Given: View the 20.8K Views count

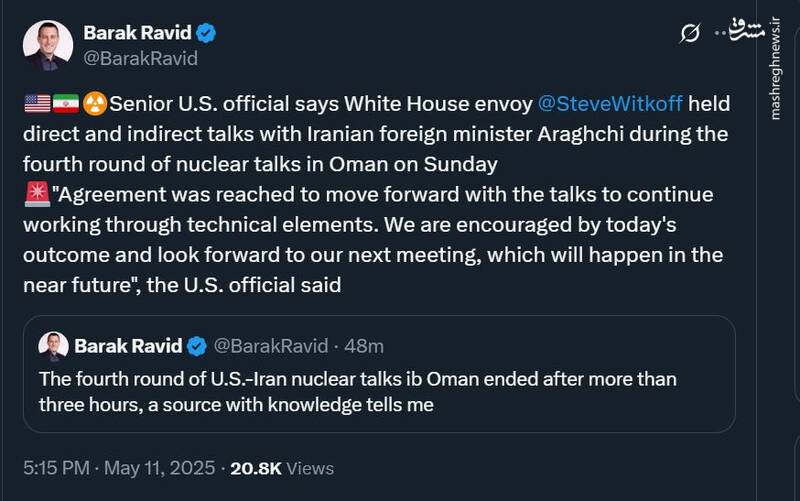Looking at the screenshot, I should 282,467.
